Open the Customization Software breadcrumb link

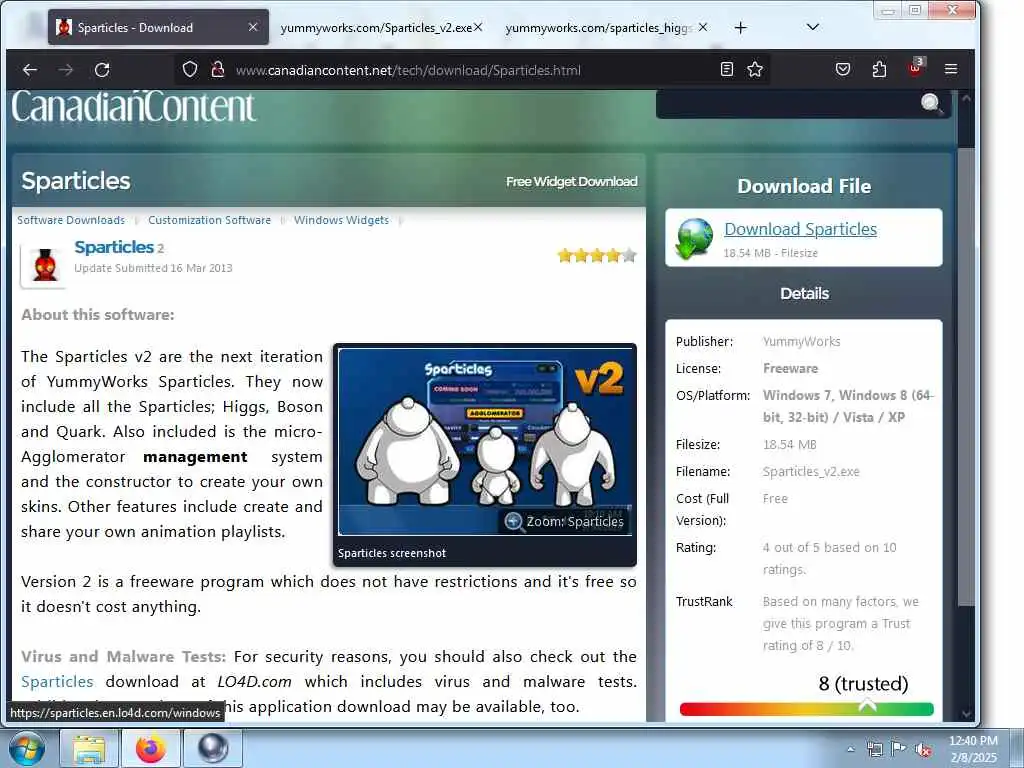click(209, 220)
